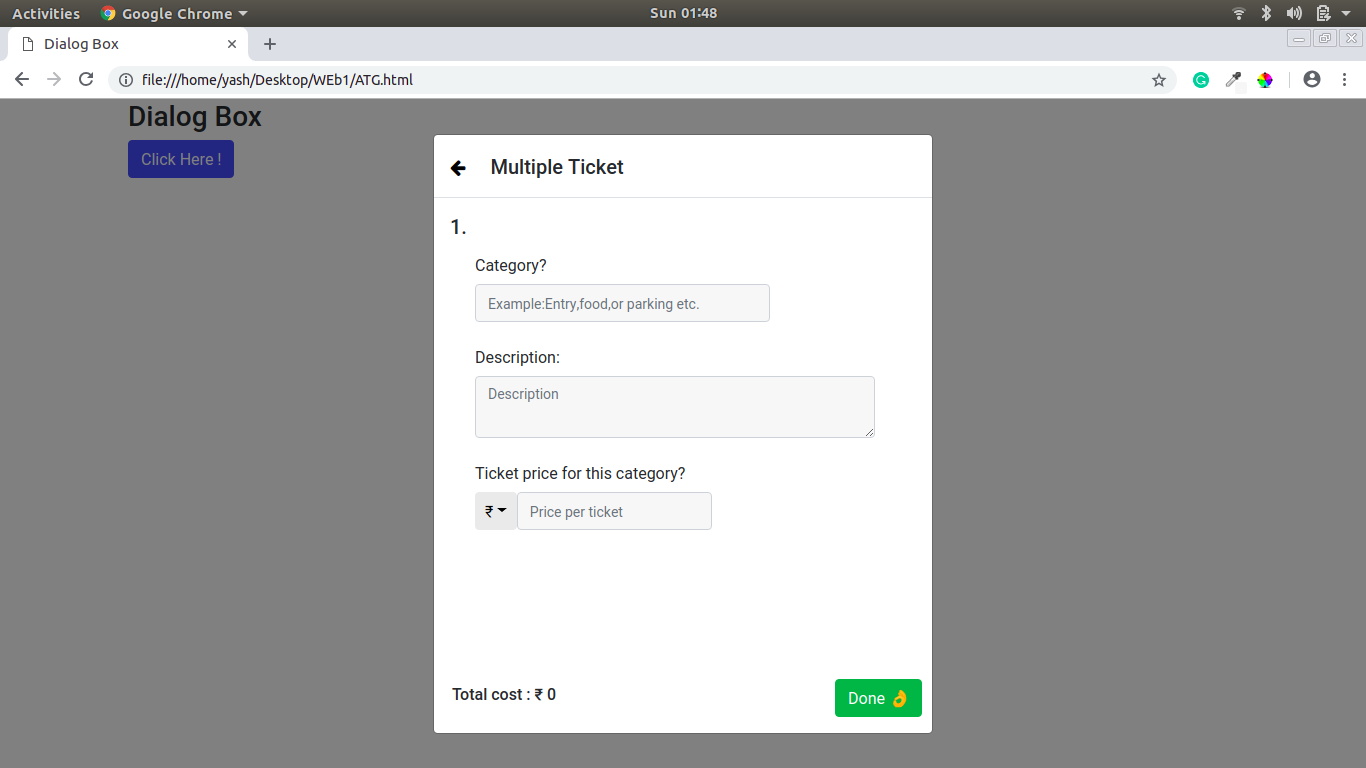This screenshot has height=768, width=1366.
Task: Open the Chrome profile avatar
Action: click(x=1312, y=79)
